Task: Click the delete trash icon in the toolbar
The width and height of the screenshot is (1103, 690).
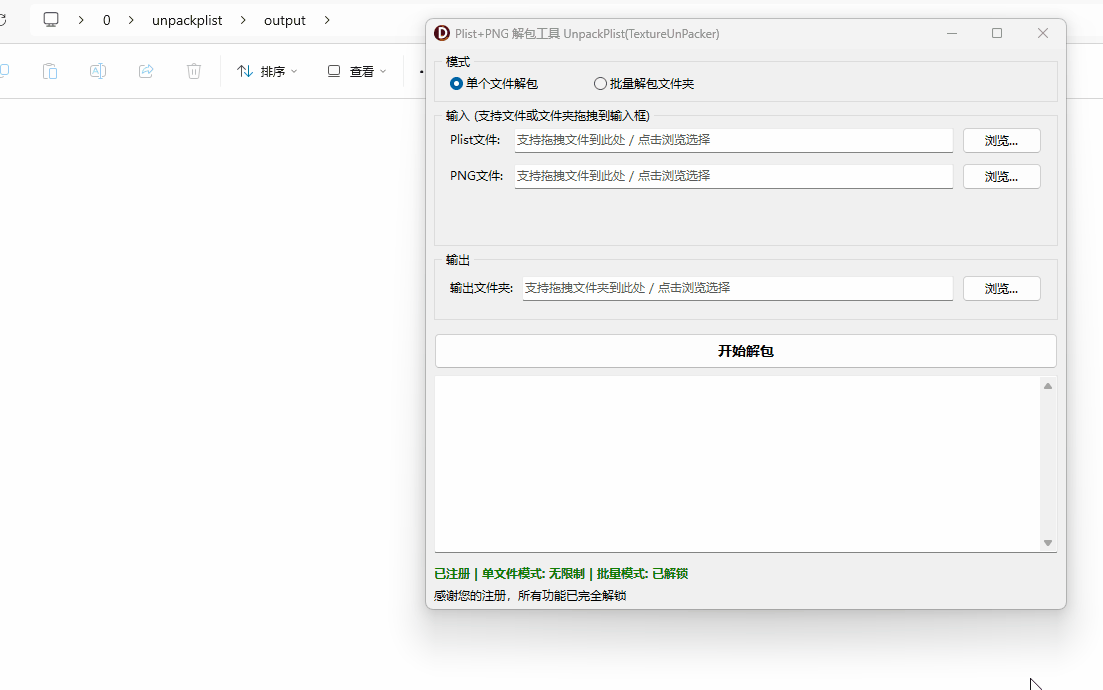Action: tap(193, 70)
